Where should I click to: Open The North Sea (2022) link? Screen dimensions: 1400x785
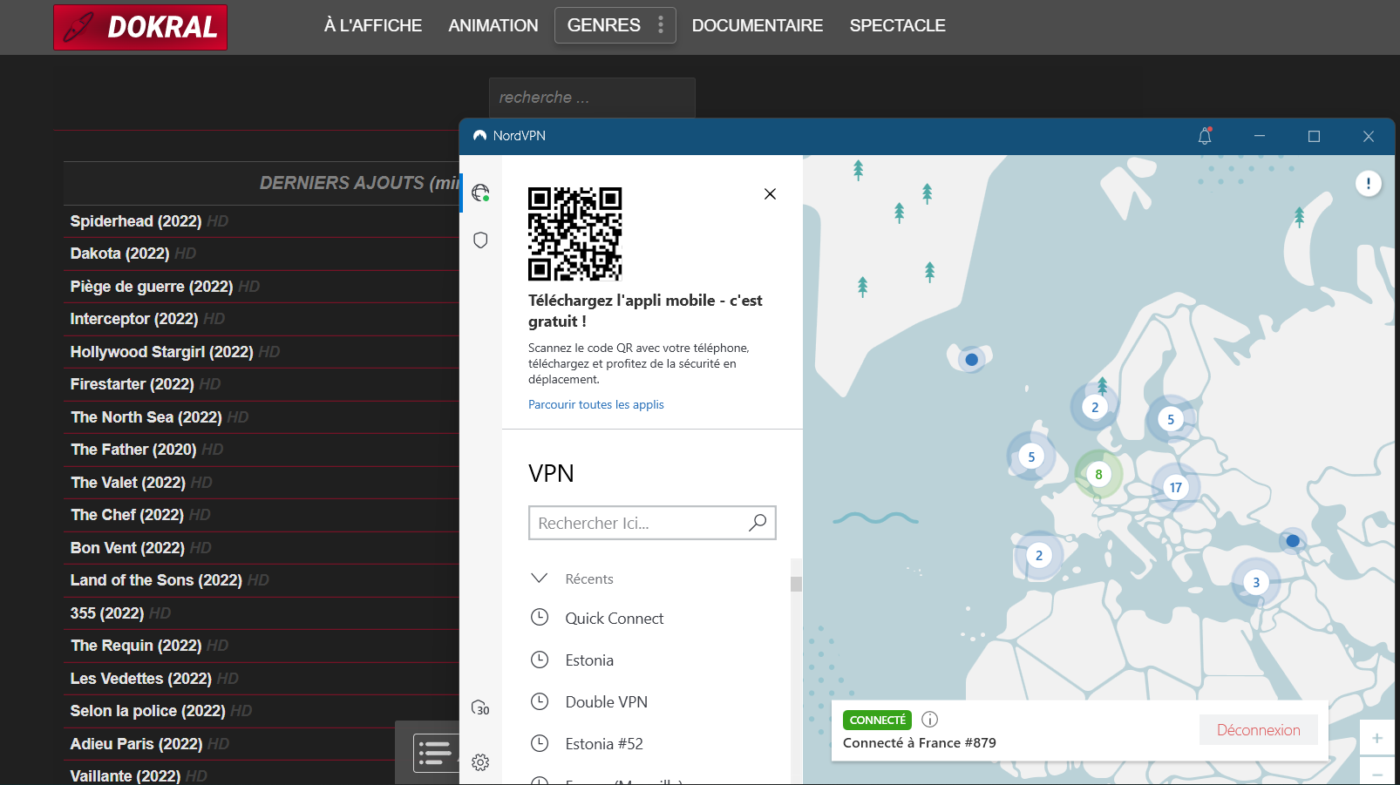click(x=146, y=417)
